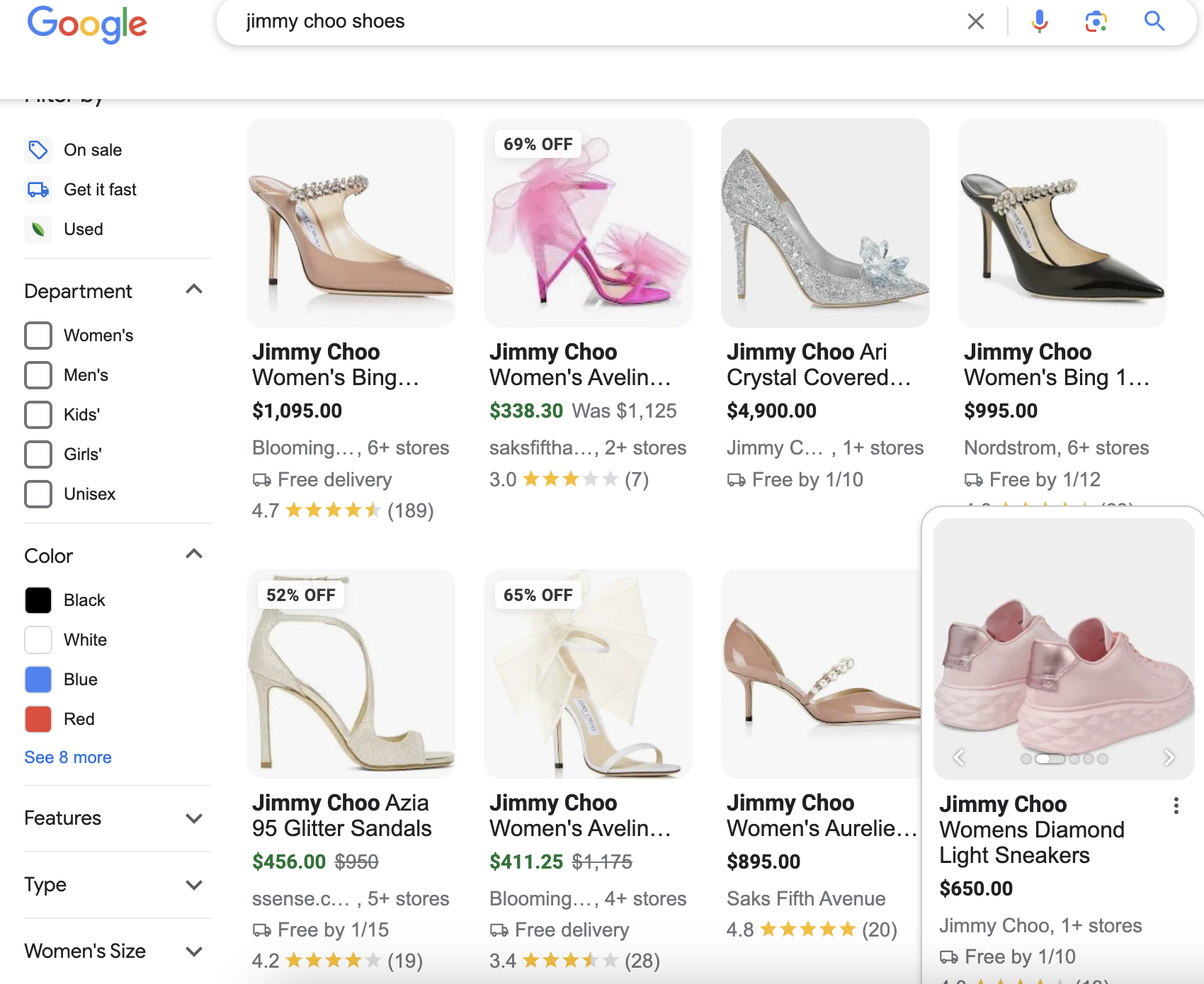
Task: Expand the Women's Size filter section
Action: [194, 952]
